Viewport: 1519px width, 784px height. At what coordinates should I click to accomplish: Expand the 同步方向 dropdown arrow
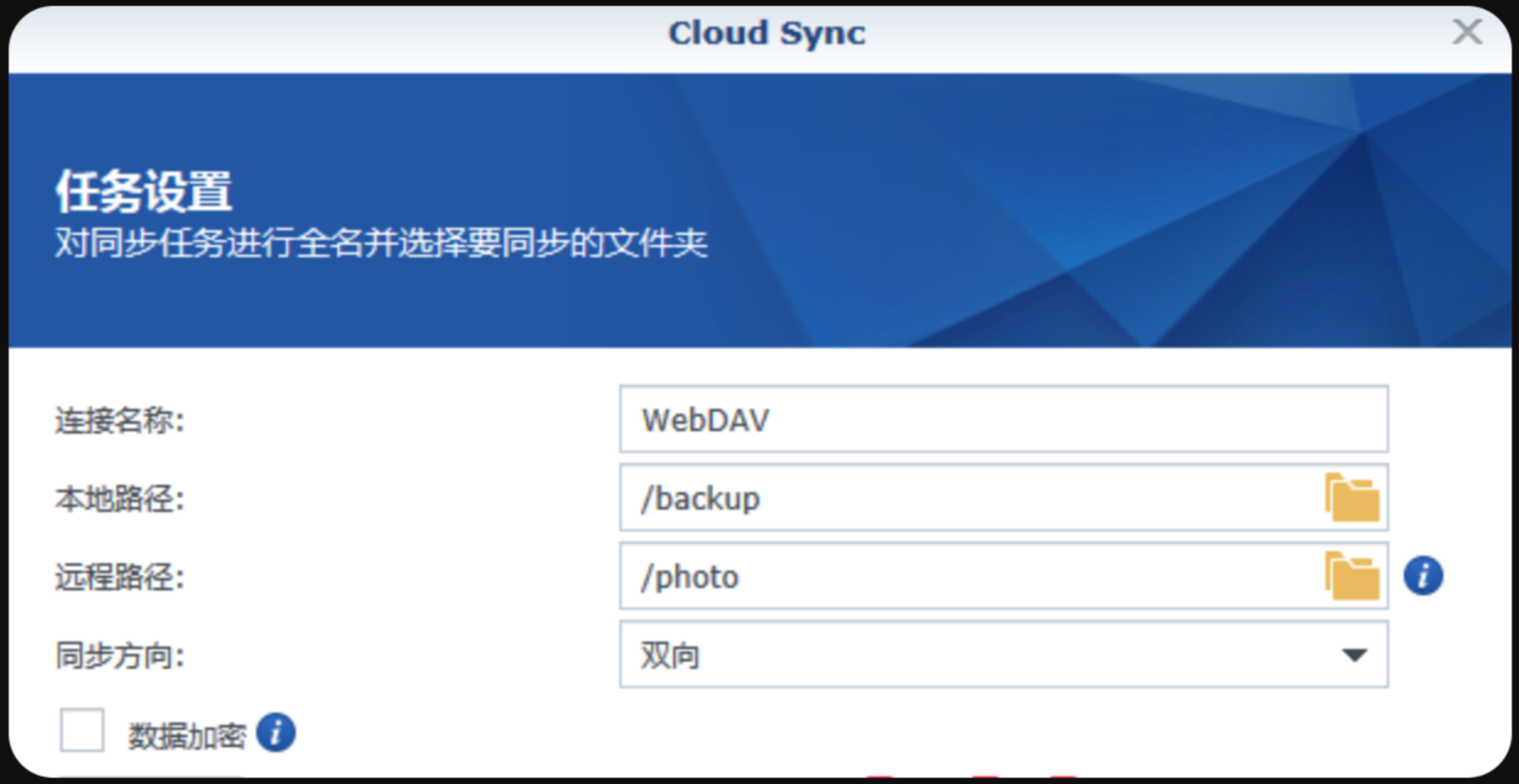[1354, 655]
